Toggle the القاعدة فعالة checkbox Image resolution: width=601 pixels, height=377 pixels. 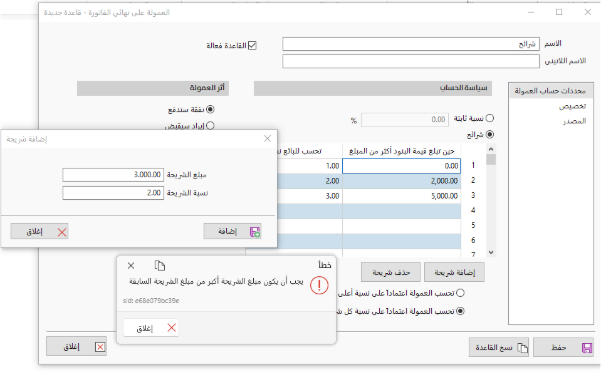(x=252, y=46)
